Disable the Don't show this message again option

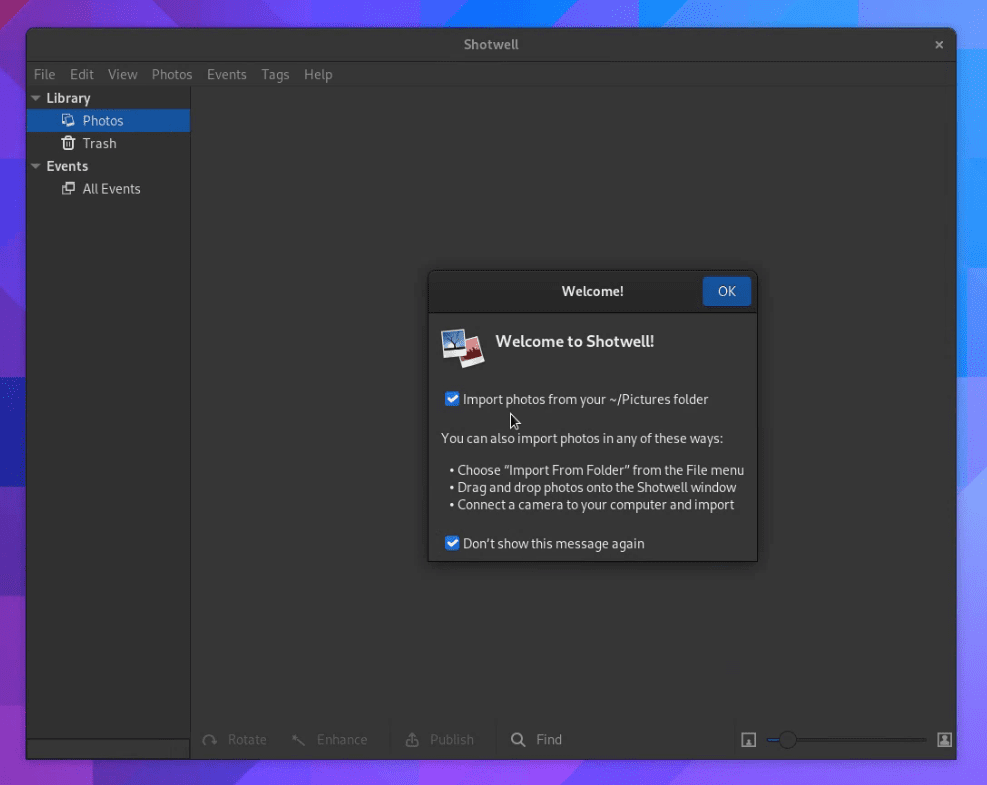click(452, 543)
